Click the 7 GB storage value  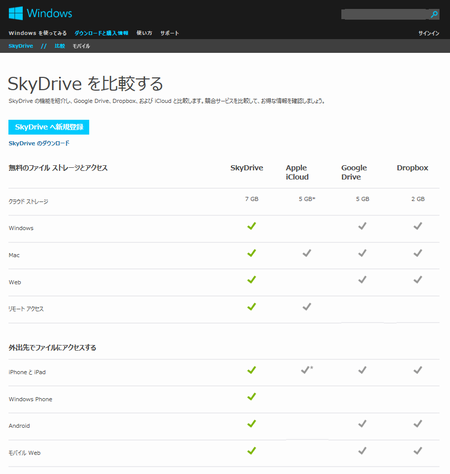coord(252,199)
